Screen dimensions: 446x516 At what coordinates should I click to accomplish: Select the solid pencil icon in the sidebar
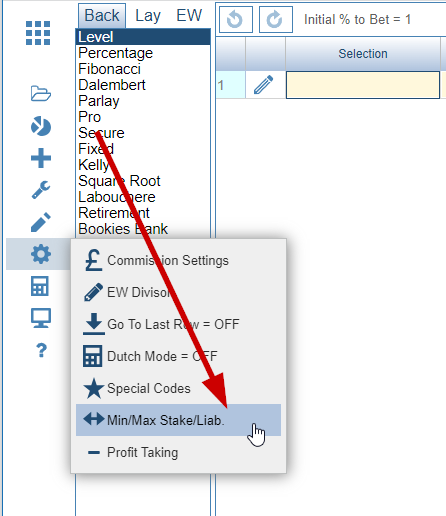(41, 222)
